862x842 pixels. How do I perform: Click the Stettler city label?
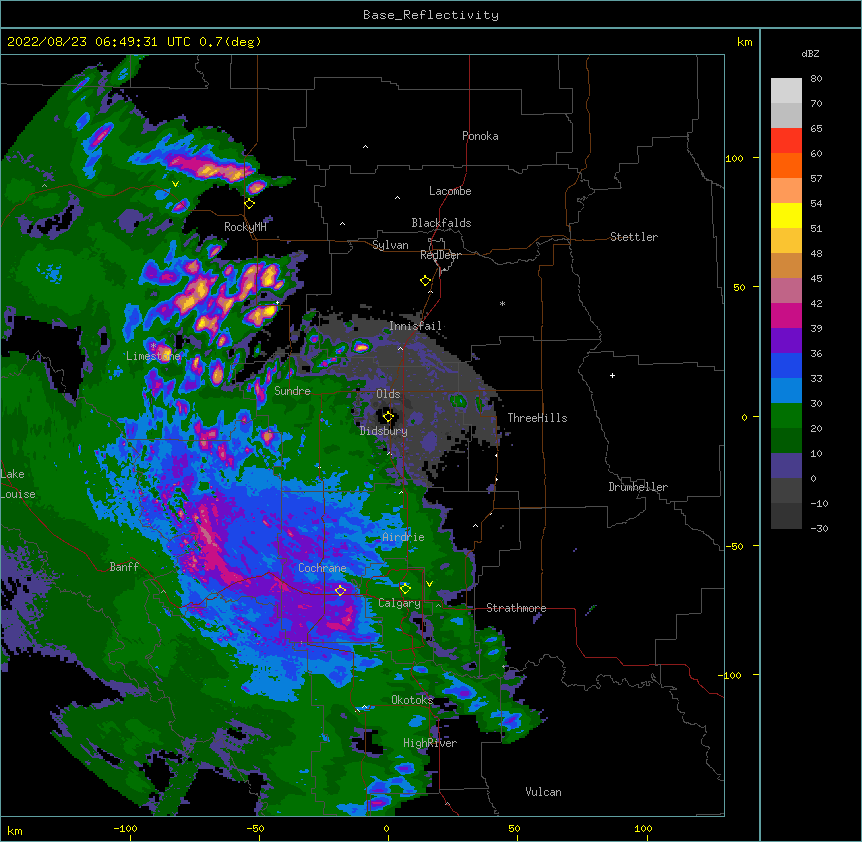pyautogui.click(x=634, y=237)
